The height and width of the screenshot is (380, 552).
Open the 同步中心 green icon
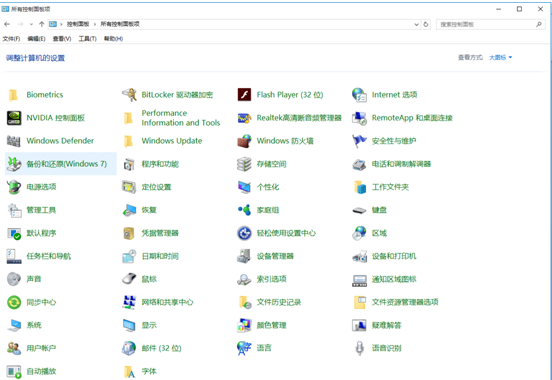pyautogui.click(x=14, y=302)
